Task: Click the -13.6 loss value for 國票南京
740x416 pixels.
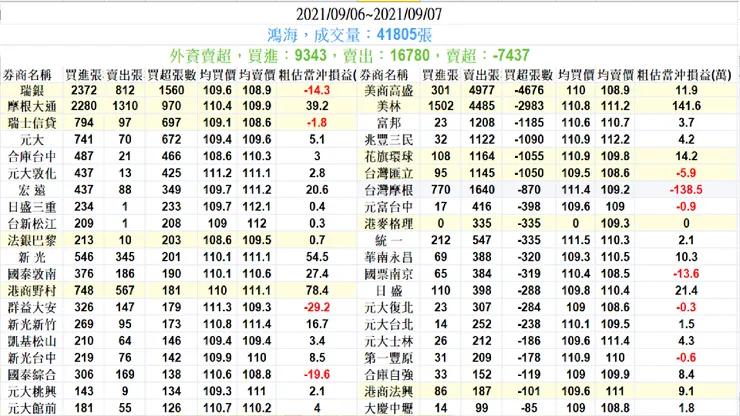Action: coord(686,274)
